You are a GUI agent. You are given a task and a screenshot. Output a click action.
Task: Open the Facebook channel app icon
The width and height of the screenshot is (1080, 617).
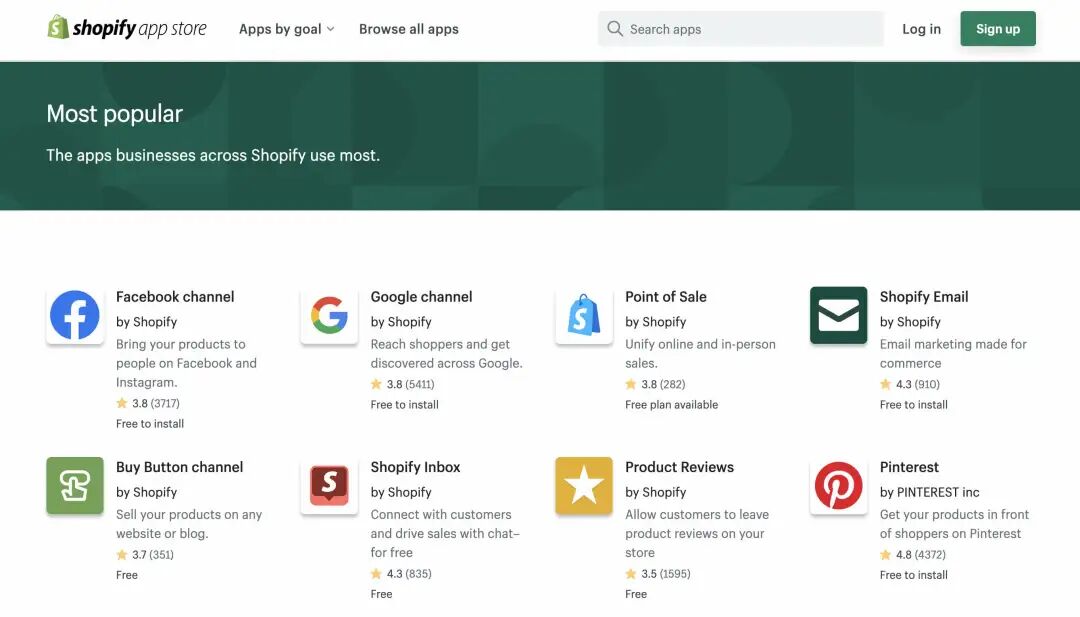[75, 315]
